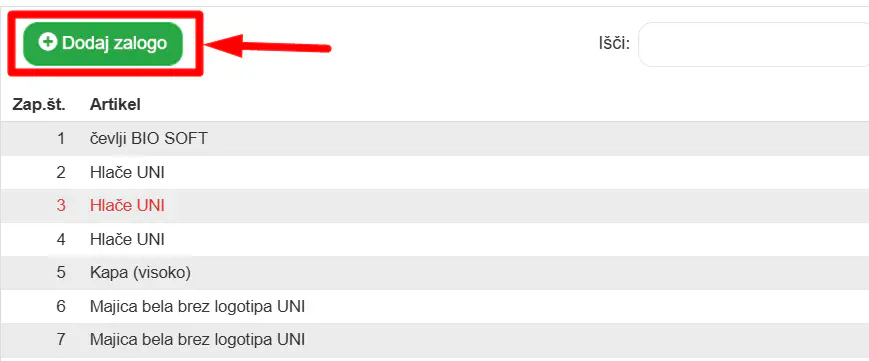This screenshot has height=361, width=869.
Task: Click the plus icon inside Dodaj zalogo
Action: pos(48,42)
